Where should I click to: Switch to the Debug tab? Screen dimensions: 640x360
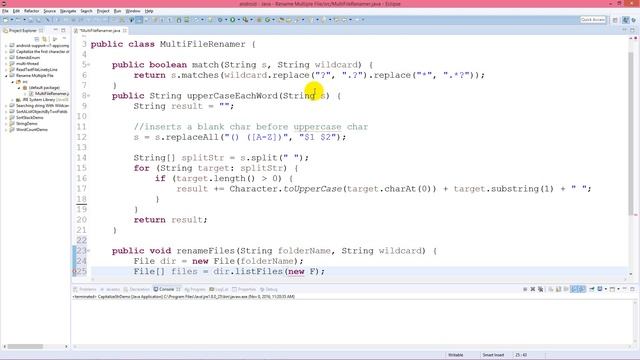click(269, 289)
